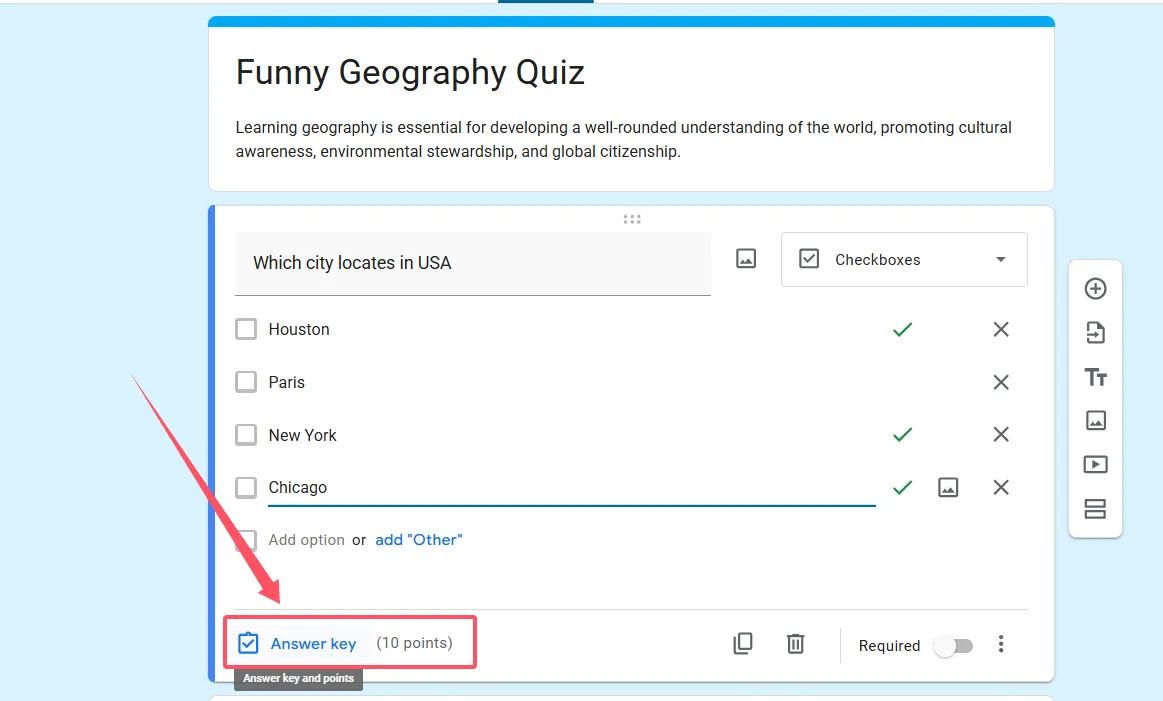Add image from the side toolbar

tap(1095, 421)
